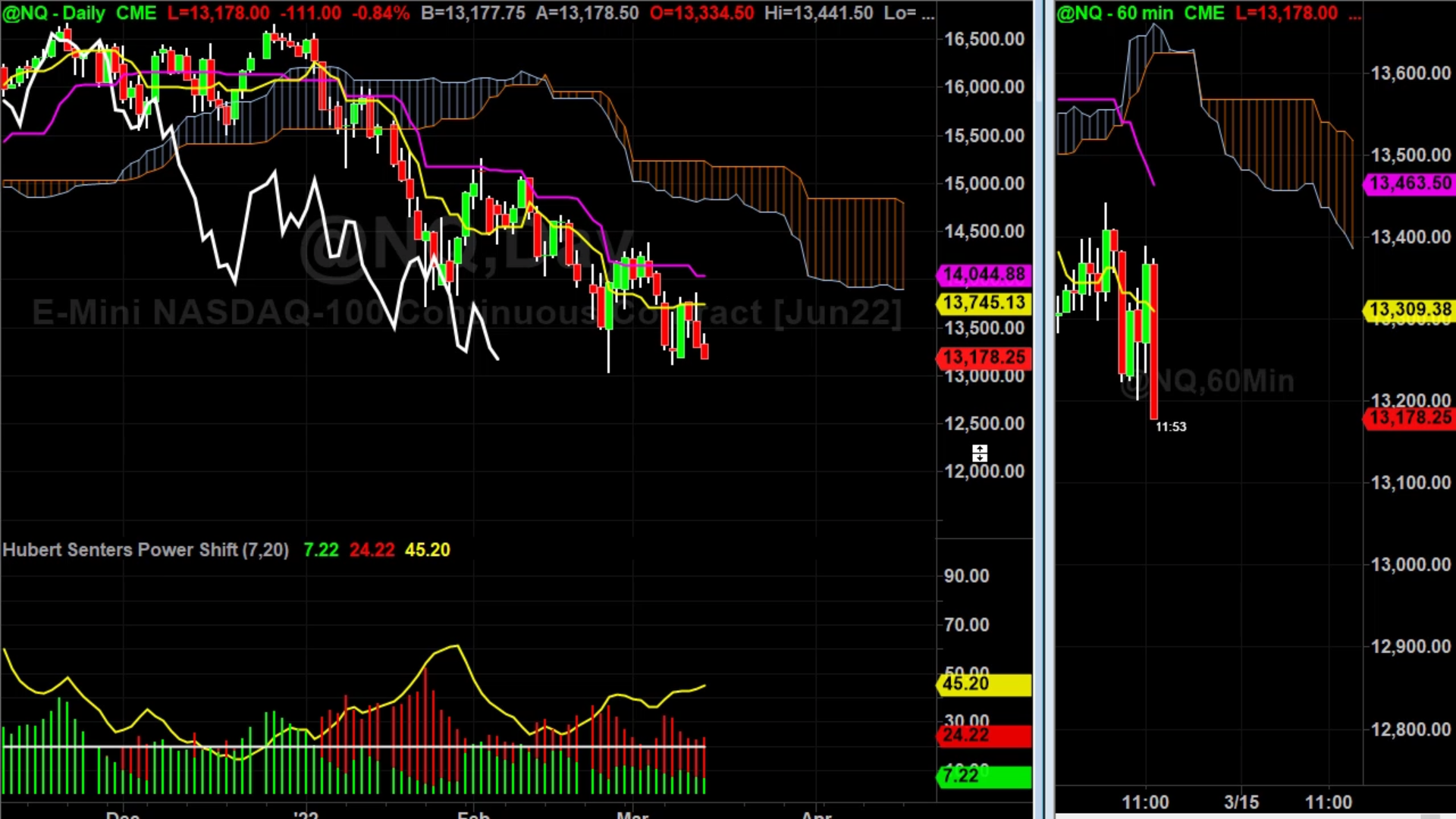Image resolution: width=1456 pixels, height=819 pixels.
Task: Click the 70.00 indicator axis label
Action: [x=966, y=625]
